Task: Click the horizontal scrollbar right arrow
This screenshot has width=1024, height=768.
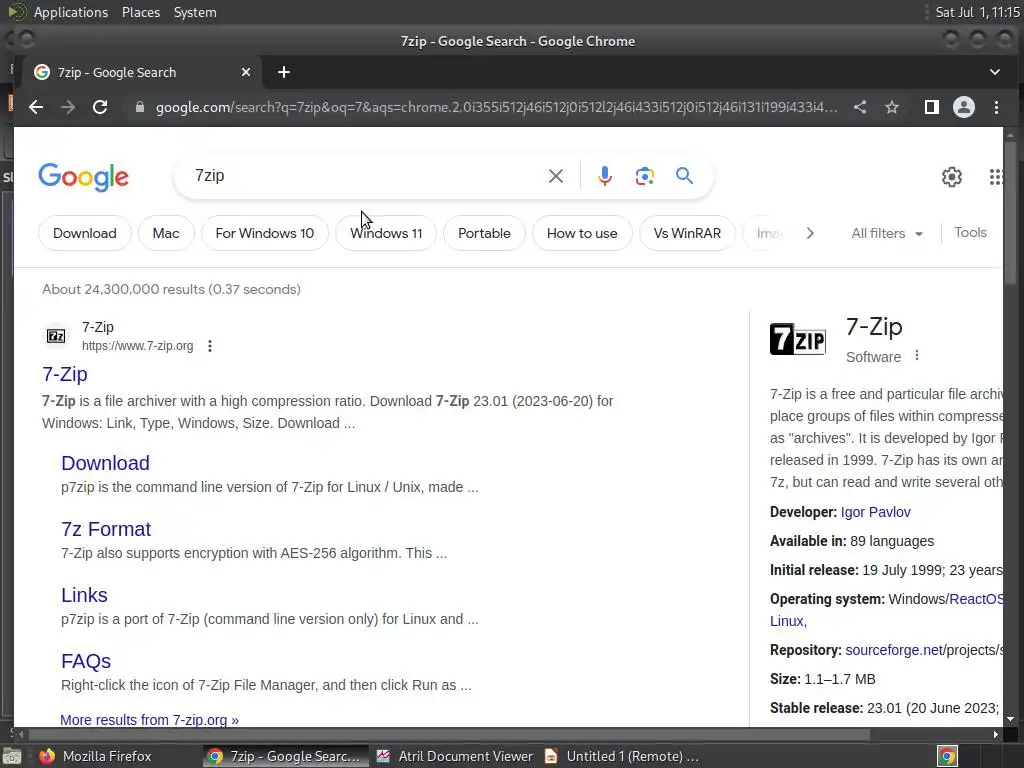Action: pos(995,734)
